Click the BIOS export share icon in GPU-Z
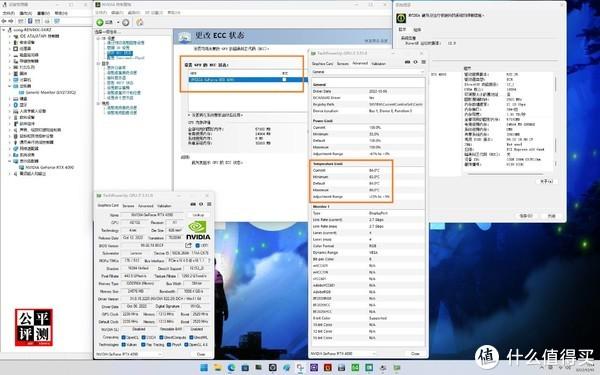Screen dimensions: 600x375 click(188, 245)
